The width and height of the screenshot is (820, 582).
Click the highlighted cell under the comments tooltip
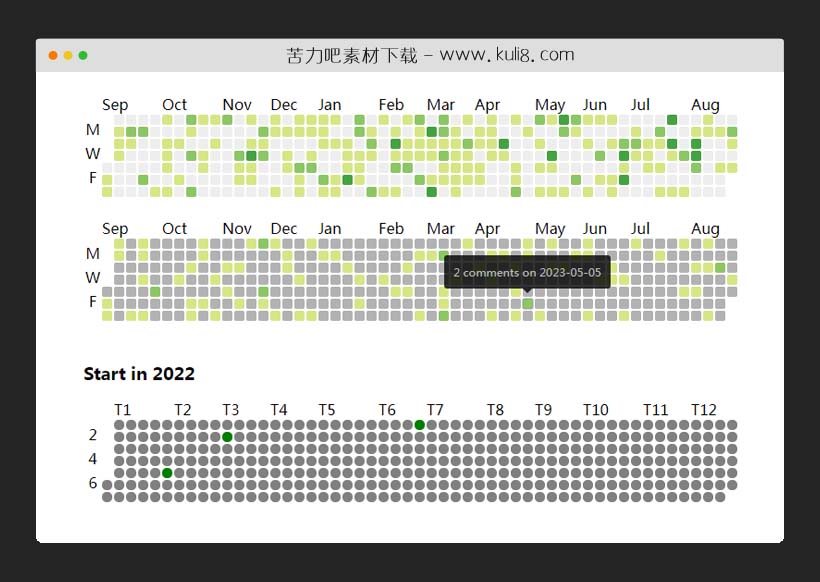527,304
